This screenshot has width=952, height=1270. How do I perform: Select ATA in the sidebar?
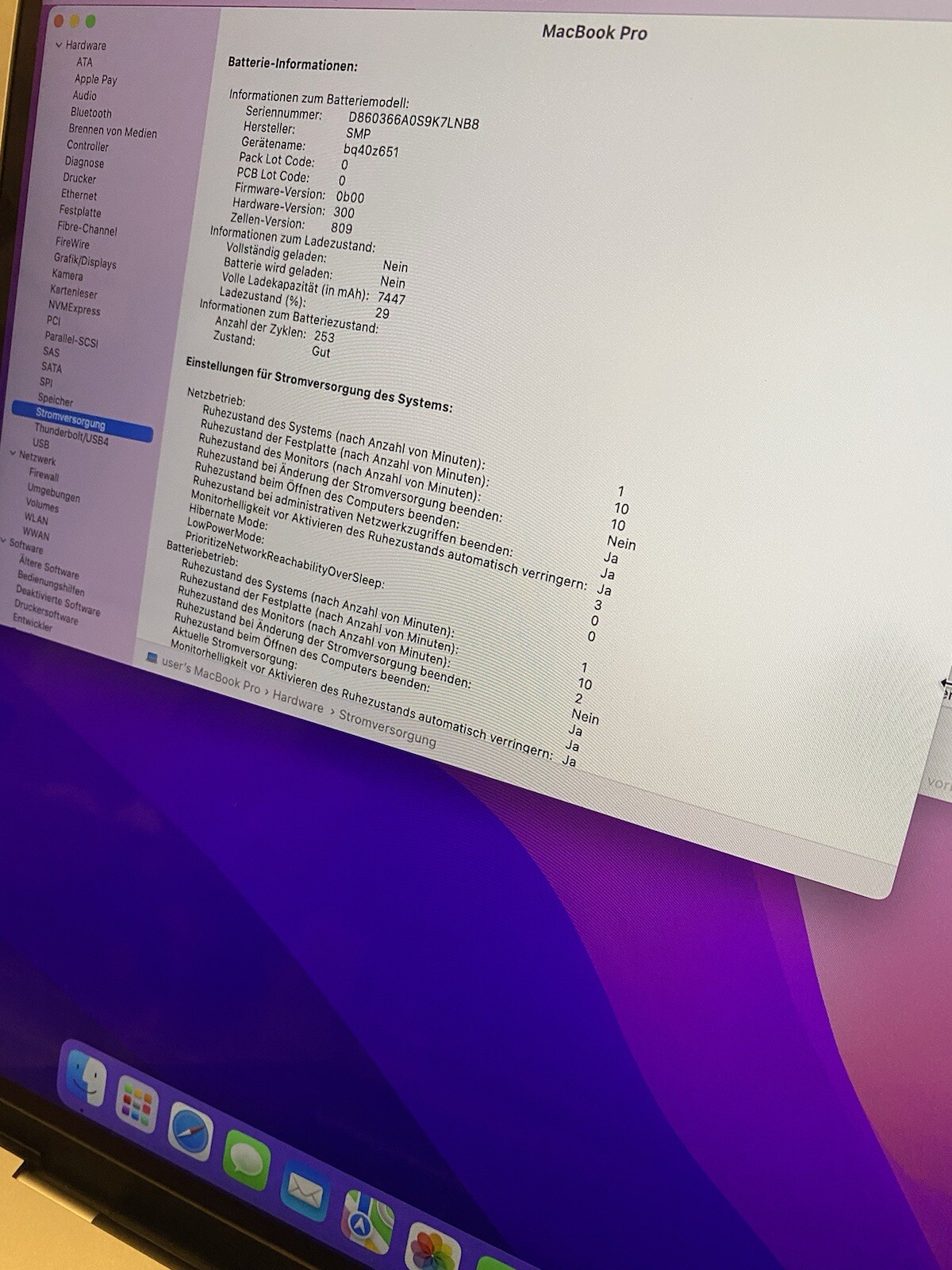(x=84, y=62)
